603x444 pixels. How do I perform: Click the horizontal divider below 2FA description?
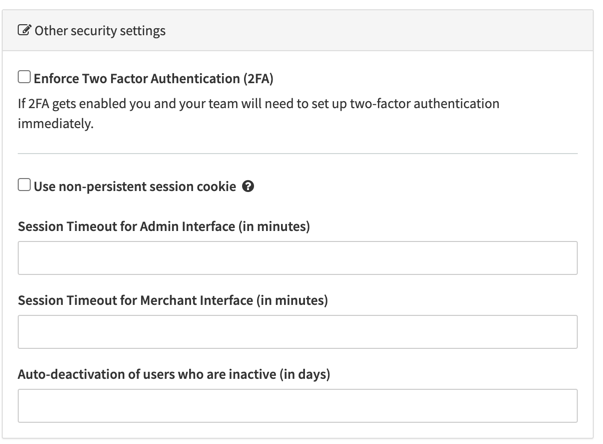click(x=297, y=153)
